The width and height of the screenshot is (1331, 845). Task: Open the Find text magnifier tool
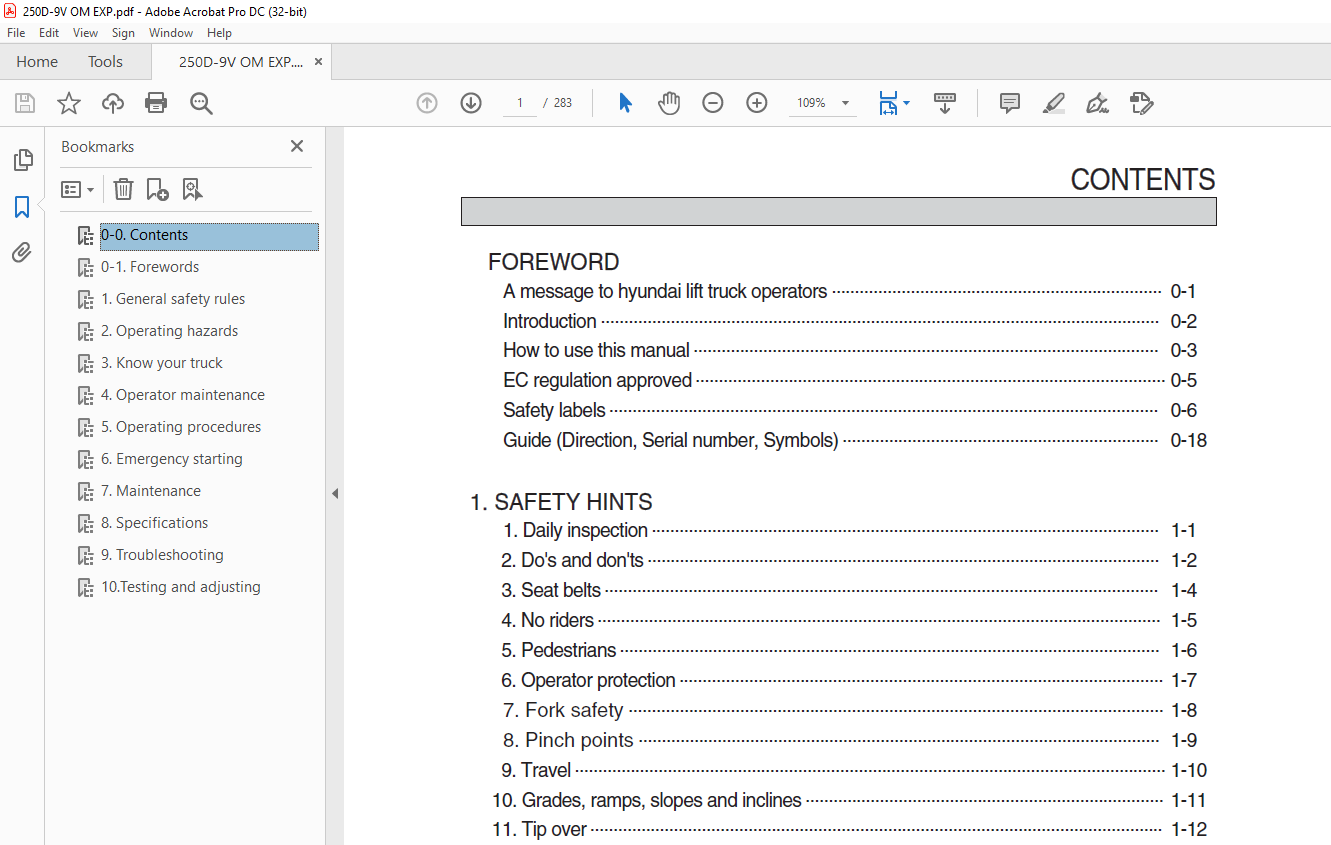[x=201, y=103]
